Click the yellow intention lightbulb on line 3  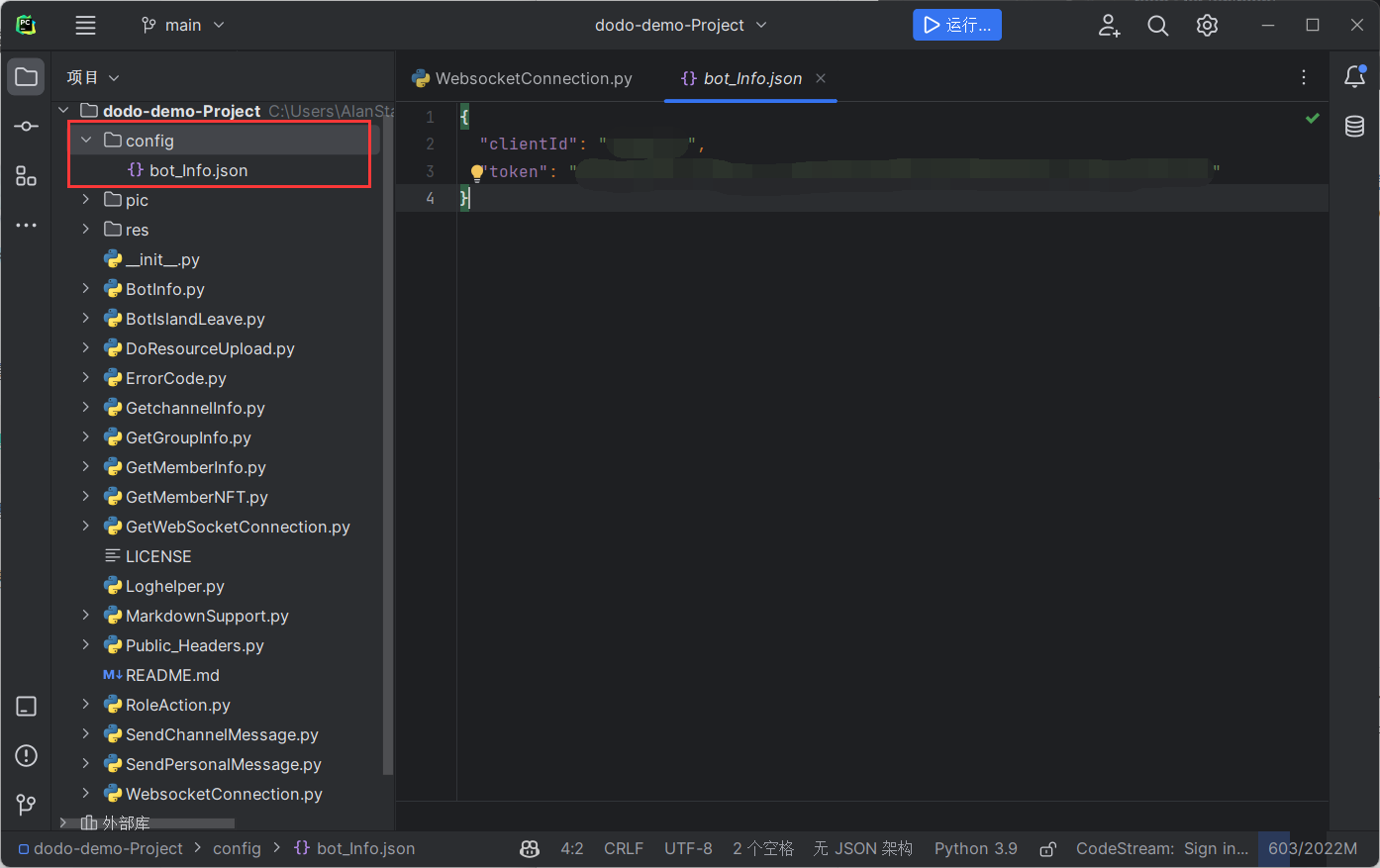click(476, 172)
